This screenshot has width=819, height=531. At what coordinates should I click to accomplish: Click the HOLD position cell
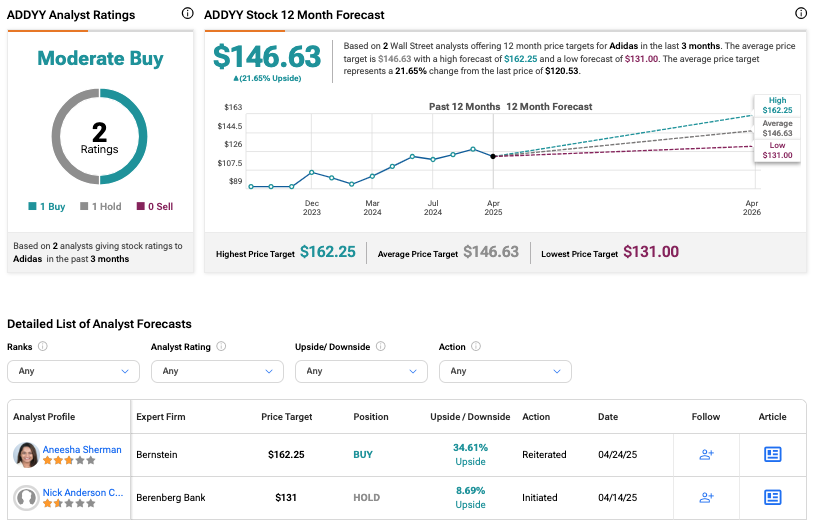[367, 498]
